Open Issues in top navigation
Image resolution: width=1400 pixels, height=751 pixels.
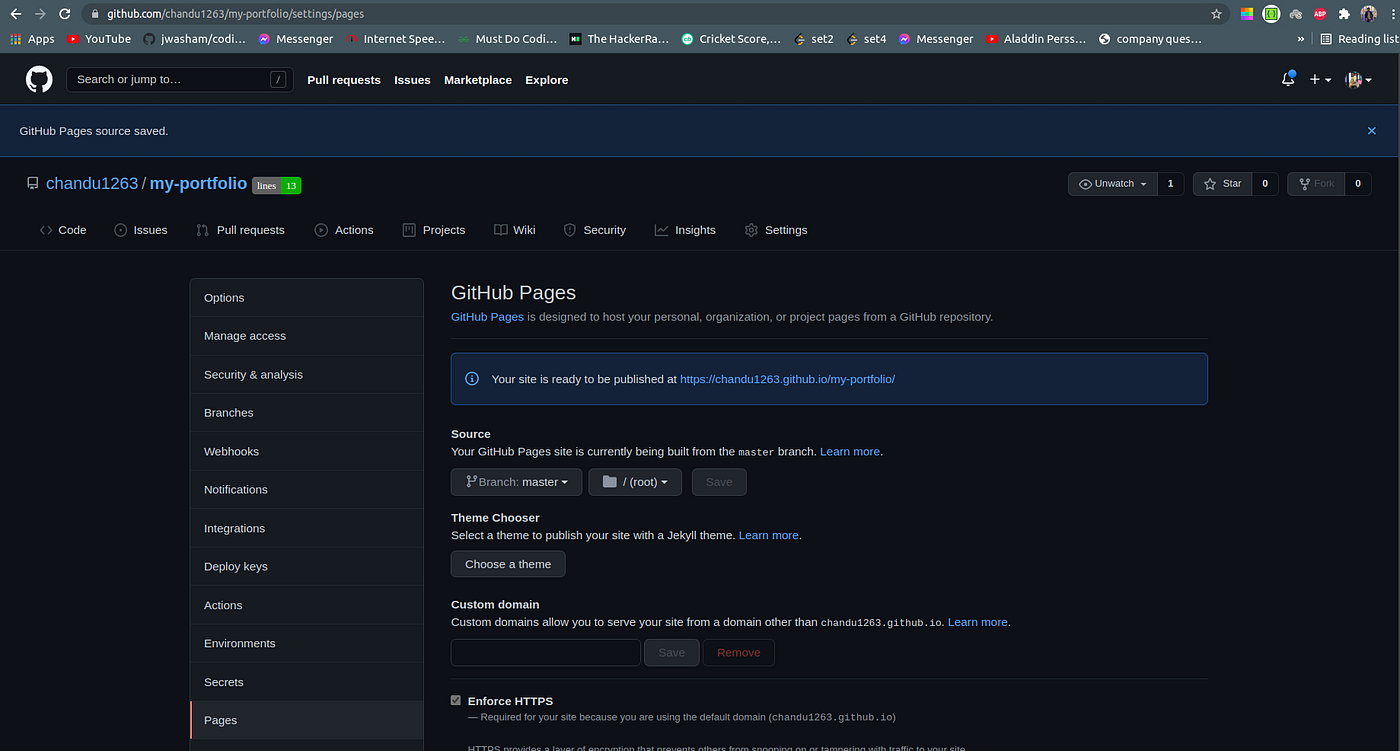412,80
